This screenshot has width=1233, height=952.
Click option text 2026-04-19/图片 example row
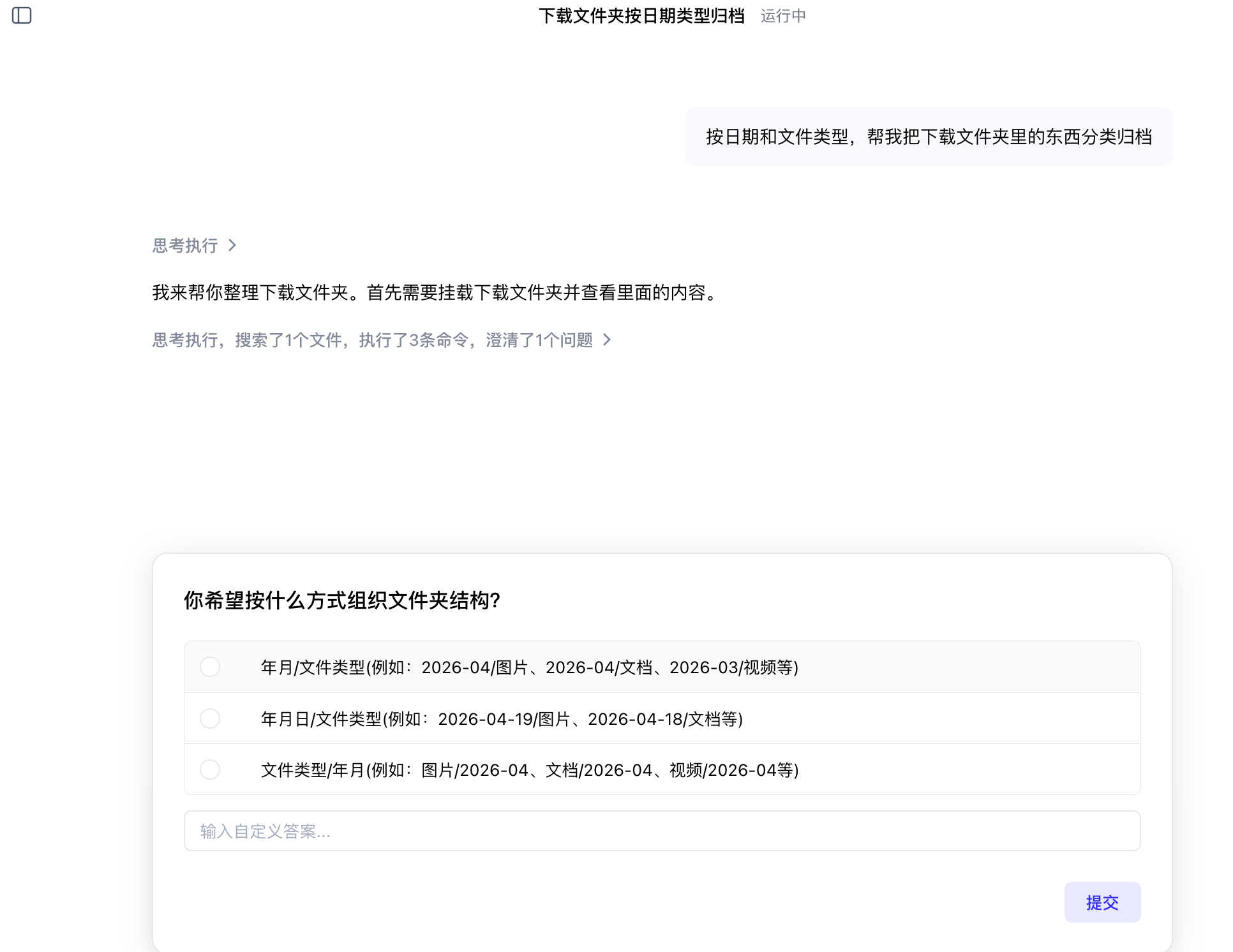(x=502, y=719)
